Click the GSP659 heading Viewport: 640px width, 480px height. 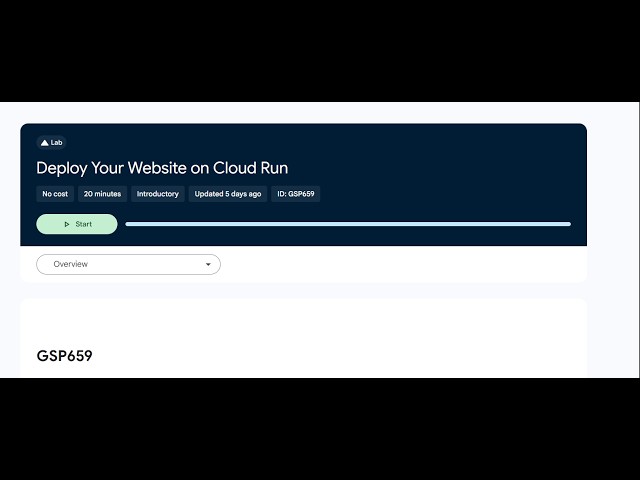(x=64, y=356)
